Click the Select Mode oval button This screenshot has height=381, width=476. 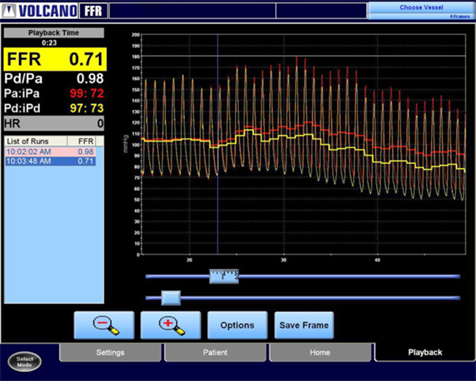tap(25, 362)
